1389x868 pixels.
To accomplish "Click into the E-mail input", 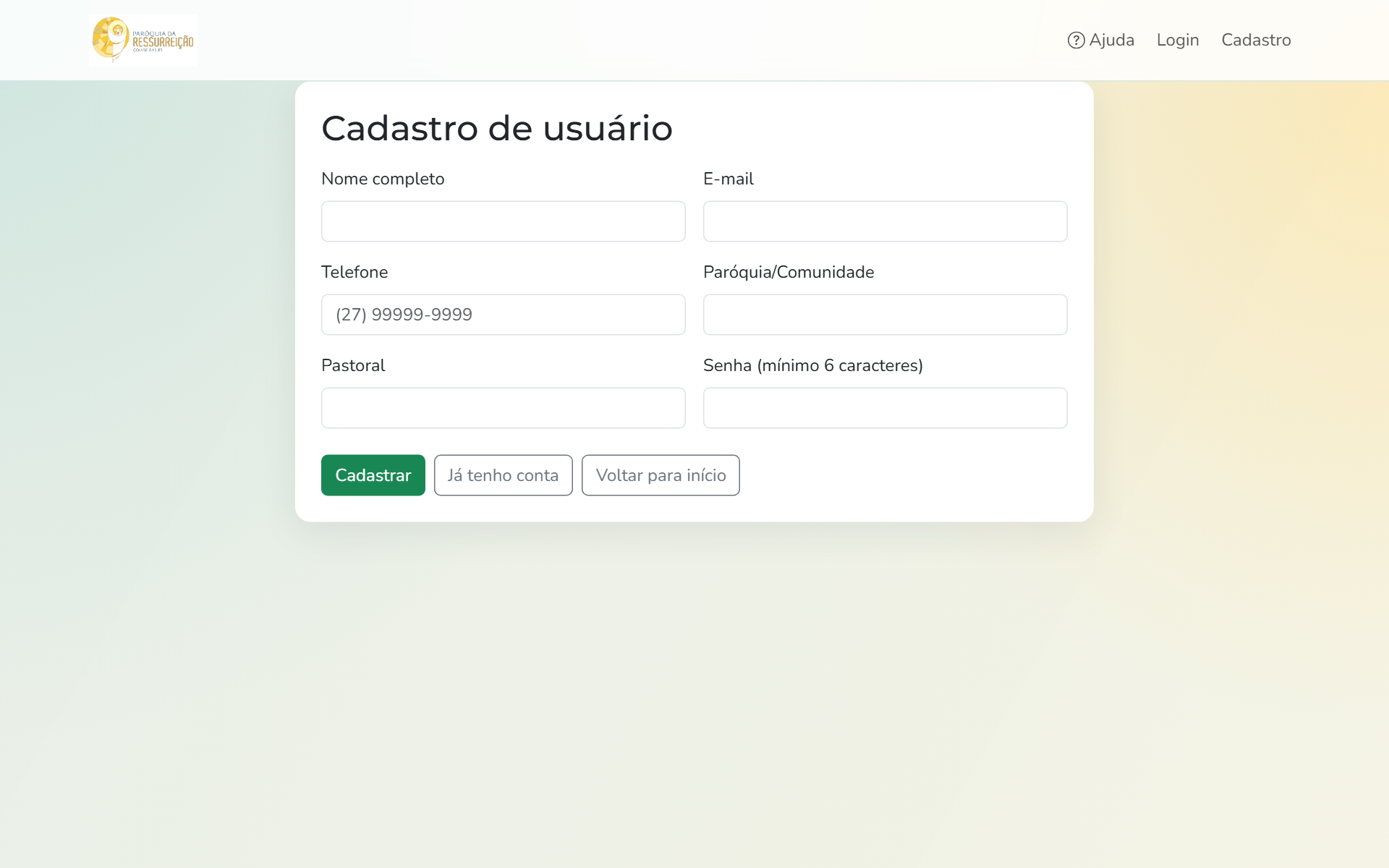I will [x=885, y=221].
